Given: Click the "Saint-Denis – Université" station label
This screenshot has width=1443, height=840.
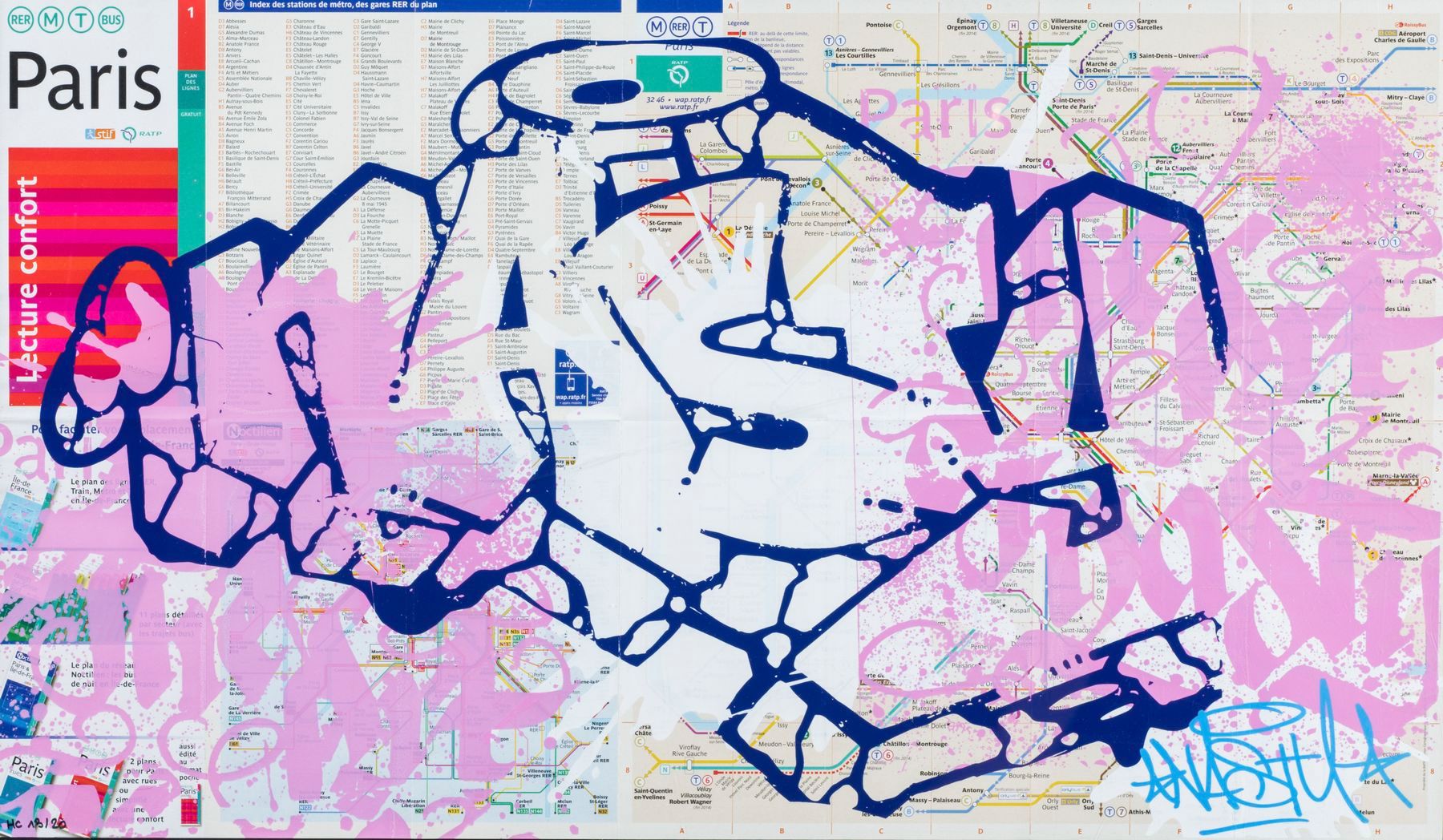Looking at the screenshot, I should [x=1174, y=56].
